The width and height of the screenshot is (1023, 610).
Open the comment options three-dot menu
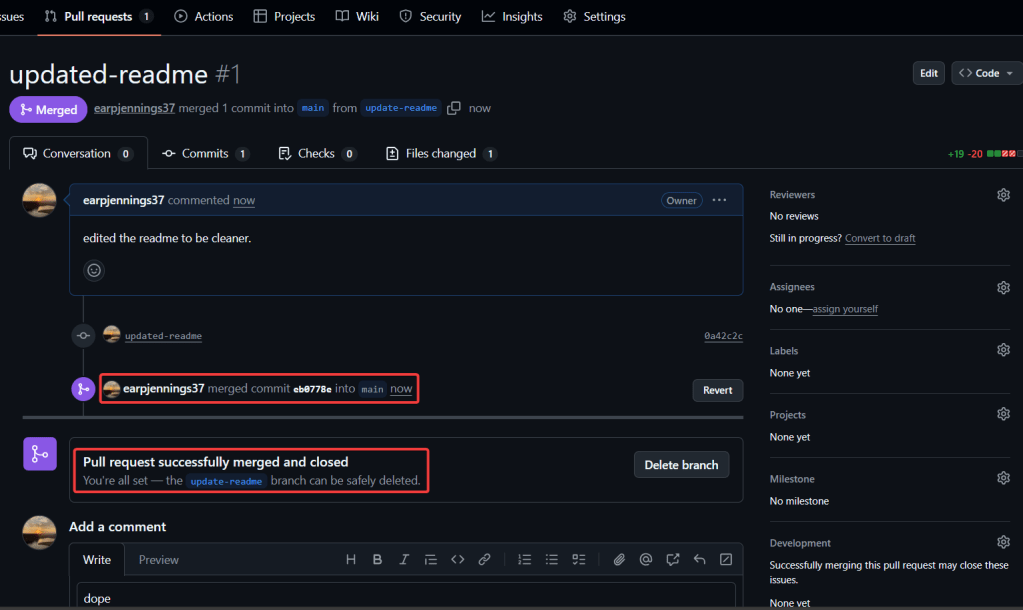point(719,200)
